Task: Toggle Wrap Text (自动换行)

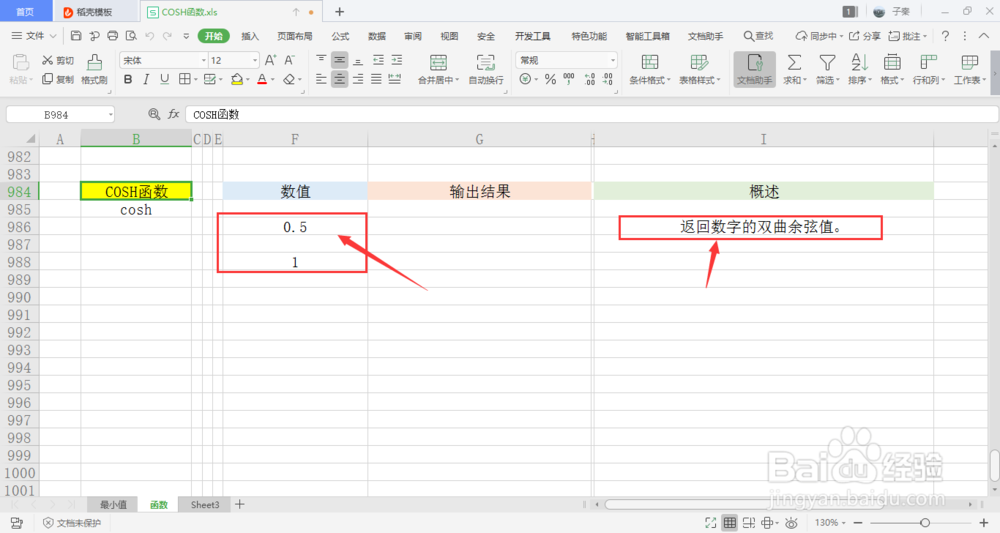Action: pyautogui.click(x=486, y=69)
